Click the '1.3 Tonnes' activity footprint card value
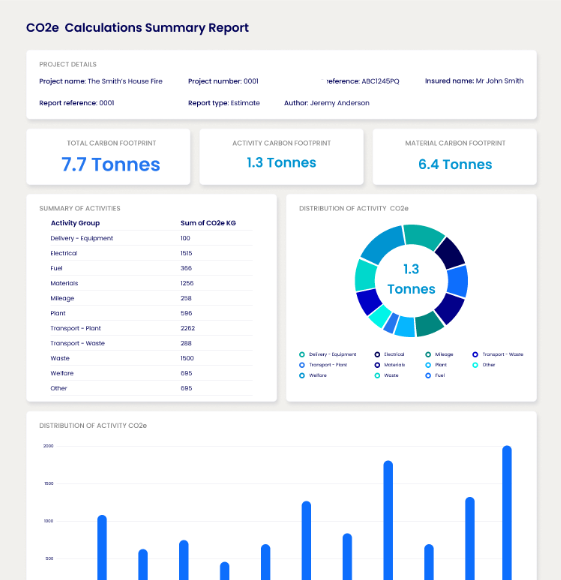561x580 pixels. click(281, 163)
